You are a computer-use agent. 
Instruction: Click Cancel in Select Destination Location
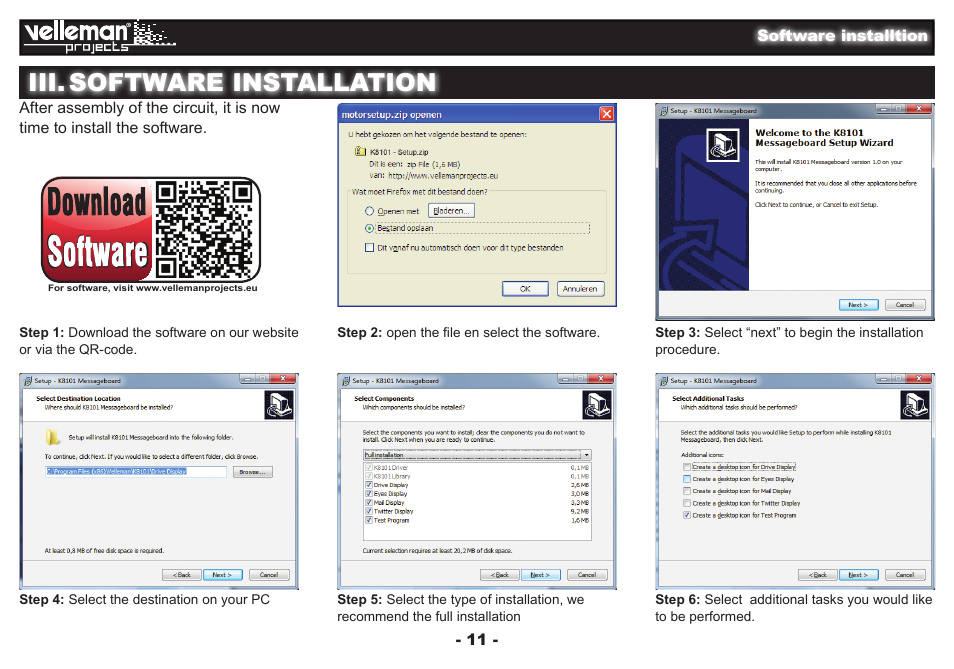pos(269,575)
